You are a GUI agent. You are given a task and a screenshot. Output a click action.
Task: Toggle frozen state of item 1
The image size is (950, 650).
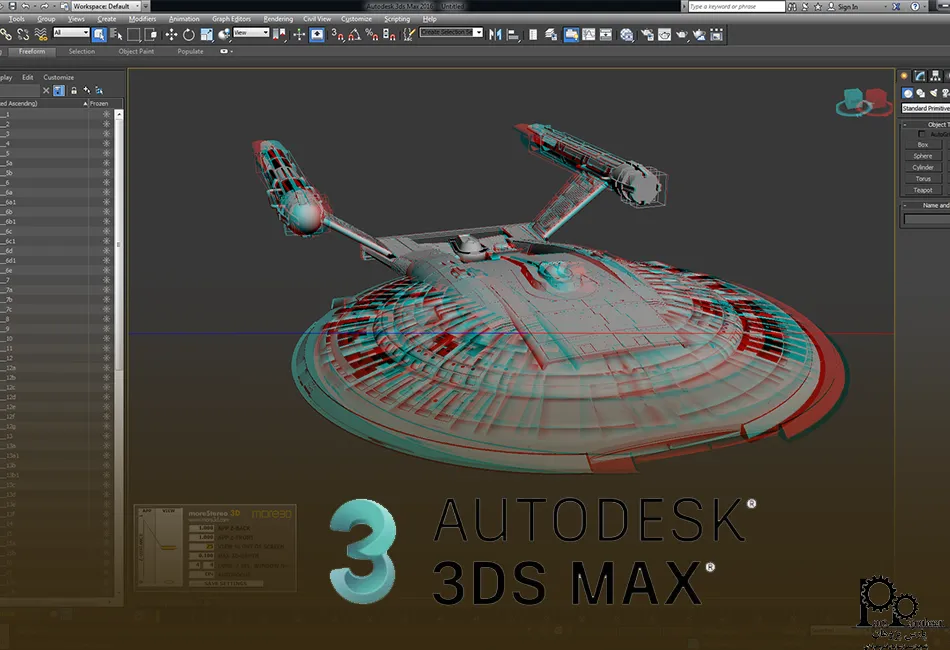click(107, 115)
